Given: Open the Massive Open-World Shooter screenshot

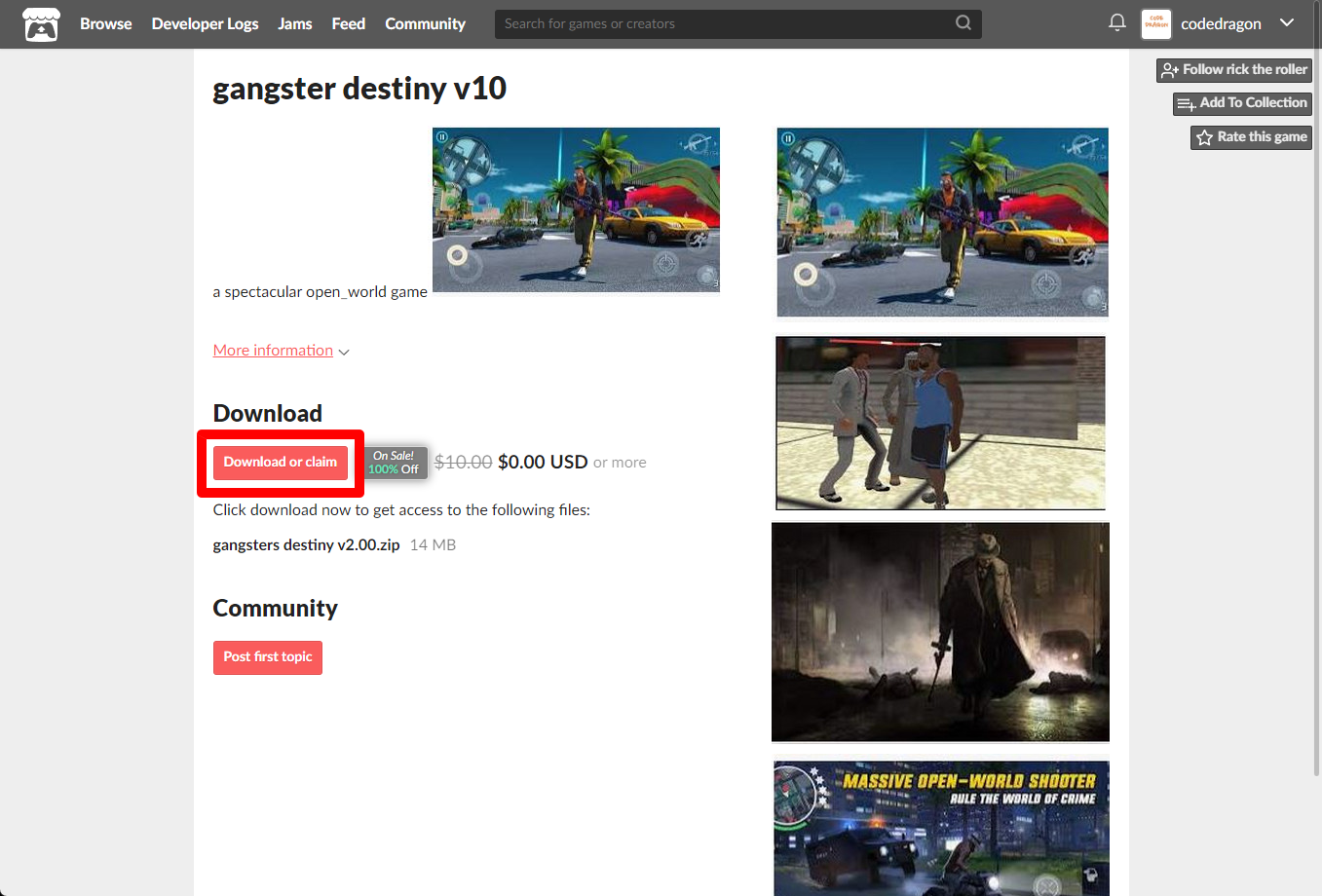Looking at the screenshot, I should pyautogui.click(x=941, y=829).
